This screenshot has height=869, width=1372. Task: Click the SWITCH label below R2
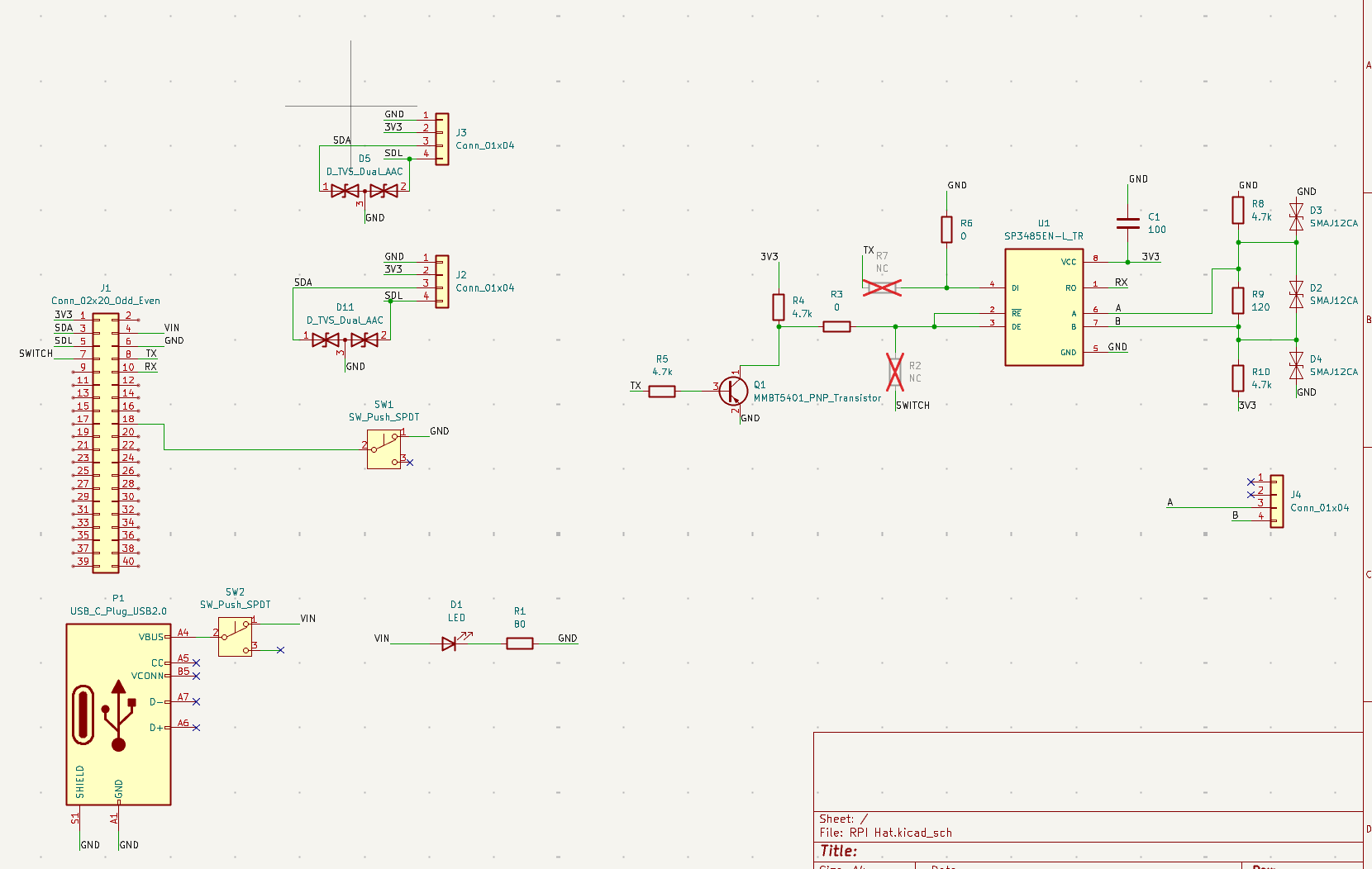click(913, 406)
